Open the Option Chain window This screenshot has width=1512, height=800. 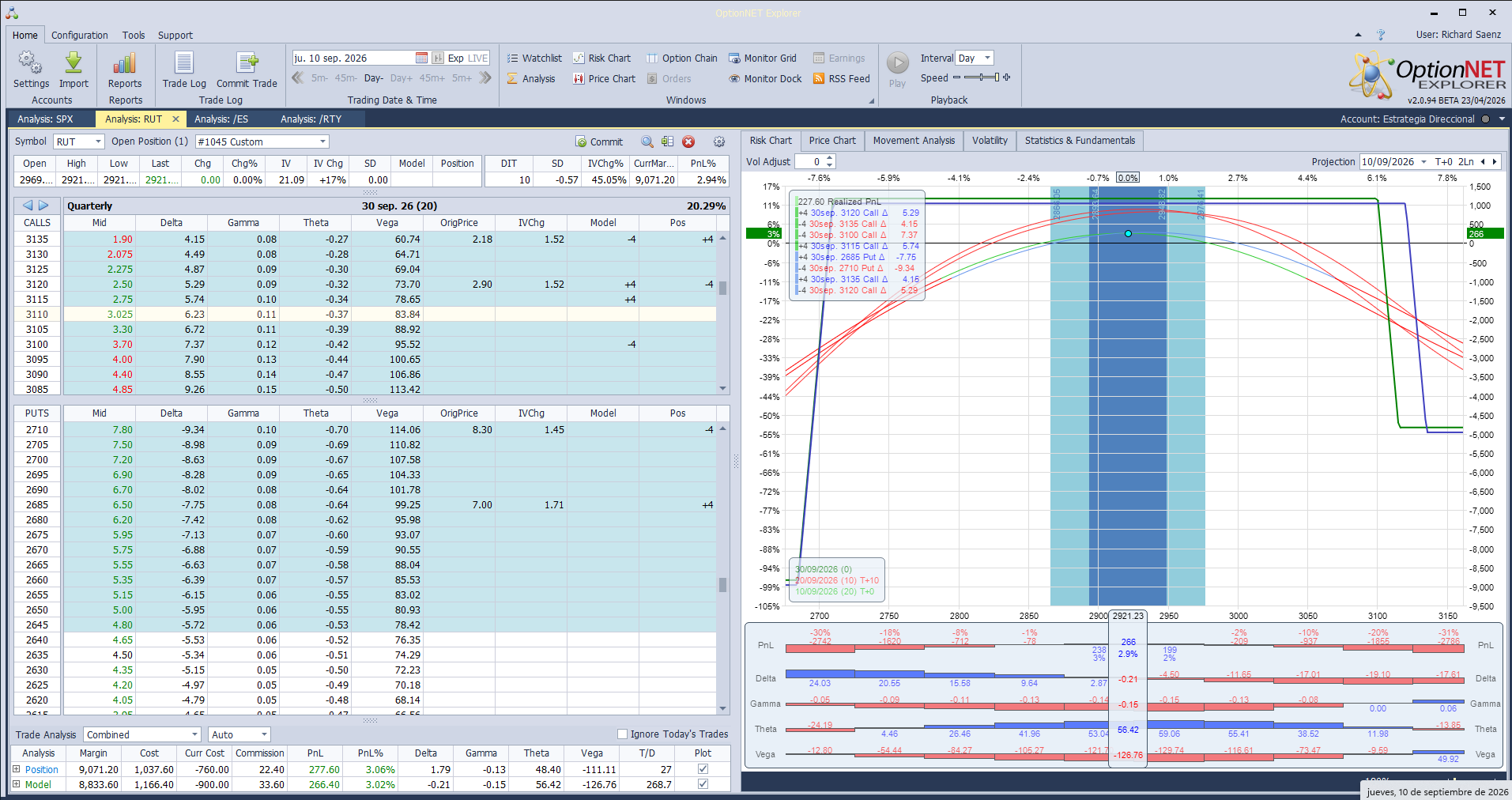pyautogui.click(x=681, y=58)
